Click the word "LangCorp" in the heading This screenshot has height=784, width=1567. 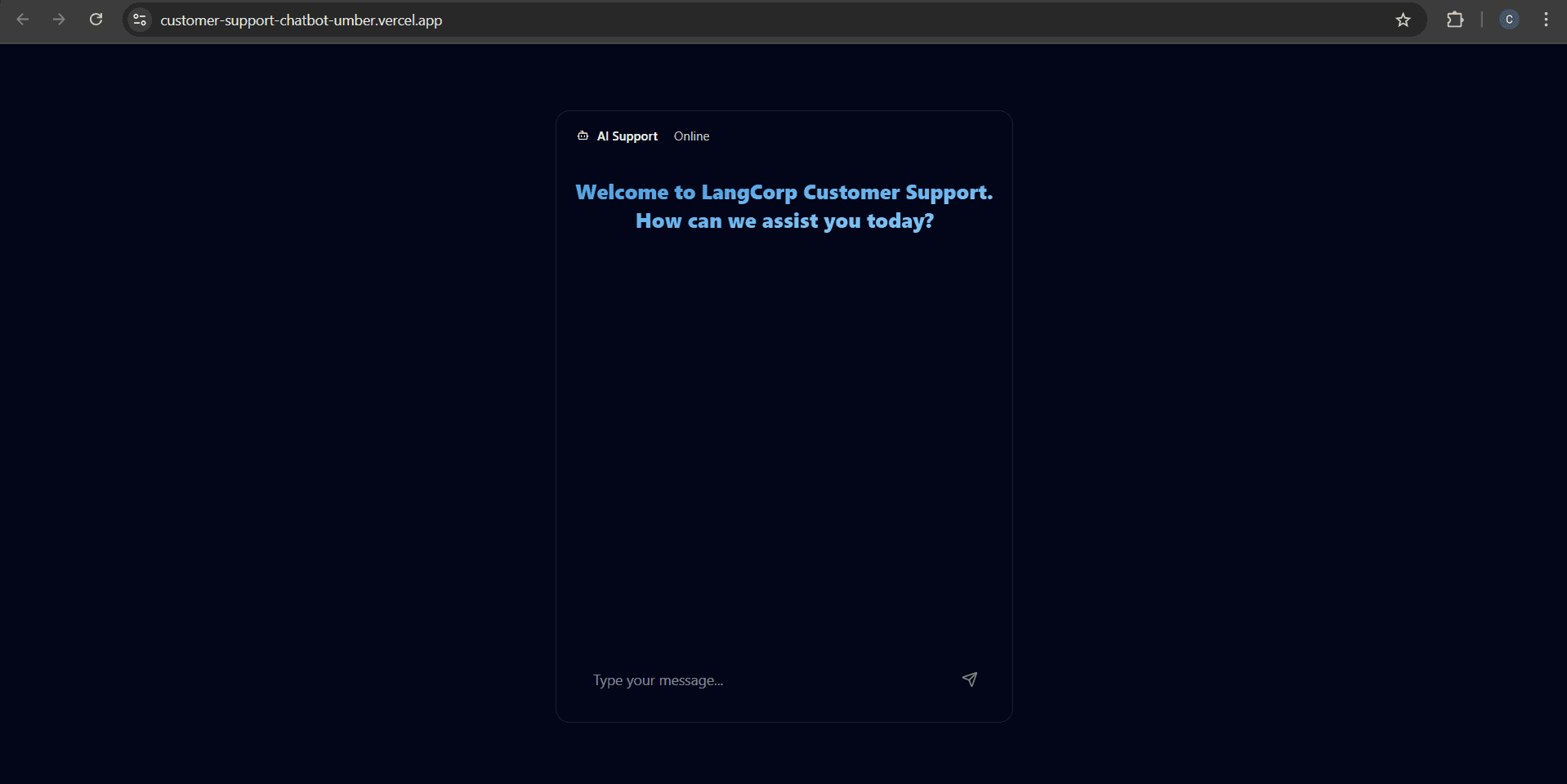[748, 193]
